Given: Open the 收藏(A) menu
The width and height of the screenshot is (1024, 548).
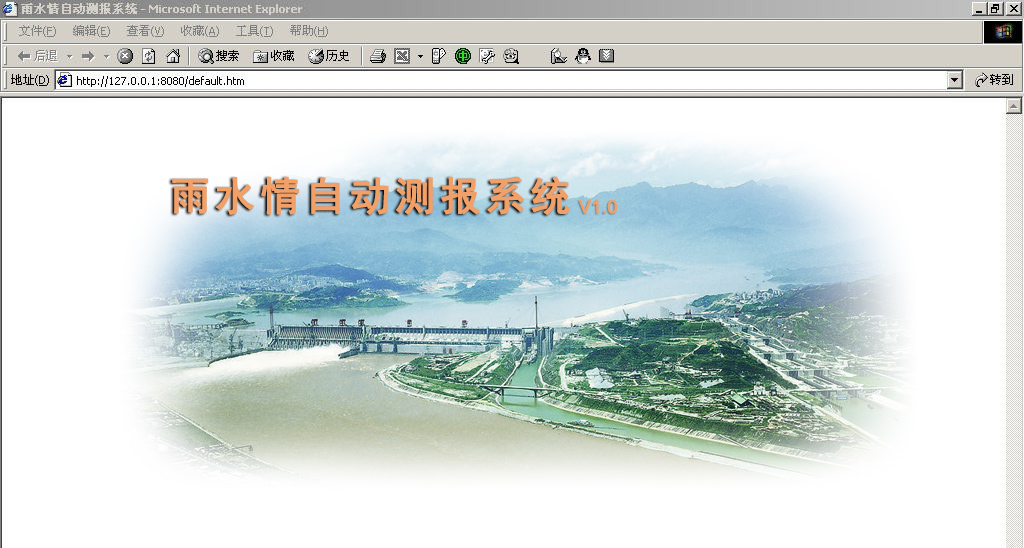Looking at the screenshot, I should pyautogui.click(x=200, y=31).
